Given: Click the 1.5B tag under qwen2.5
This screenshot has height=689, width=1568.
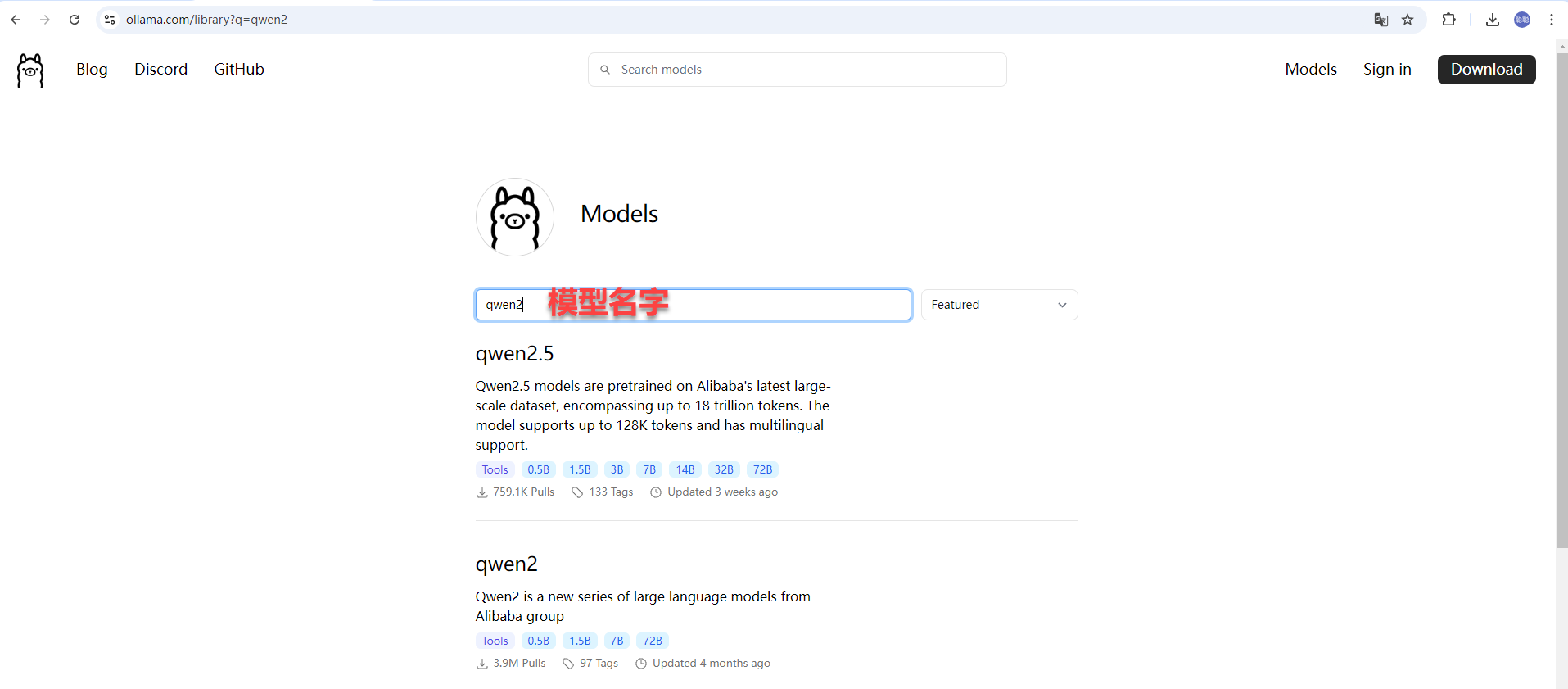Looking at the screenshot, I should (581, 469).
